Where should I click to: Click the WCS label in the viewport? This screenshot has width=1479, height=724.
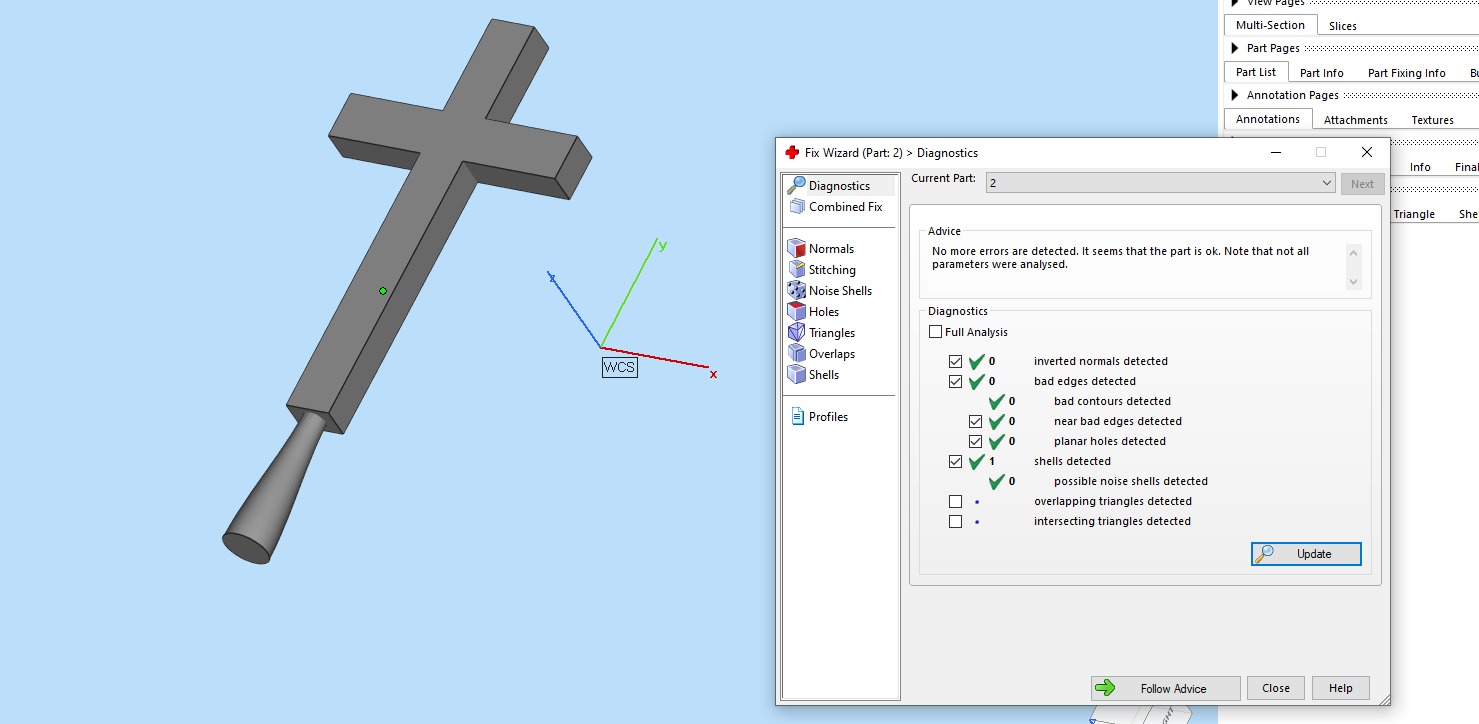coord(619,367)
